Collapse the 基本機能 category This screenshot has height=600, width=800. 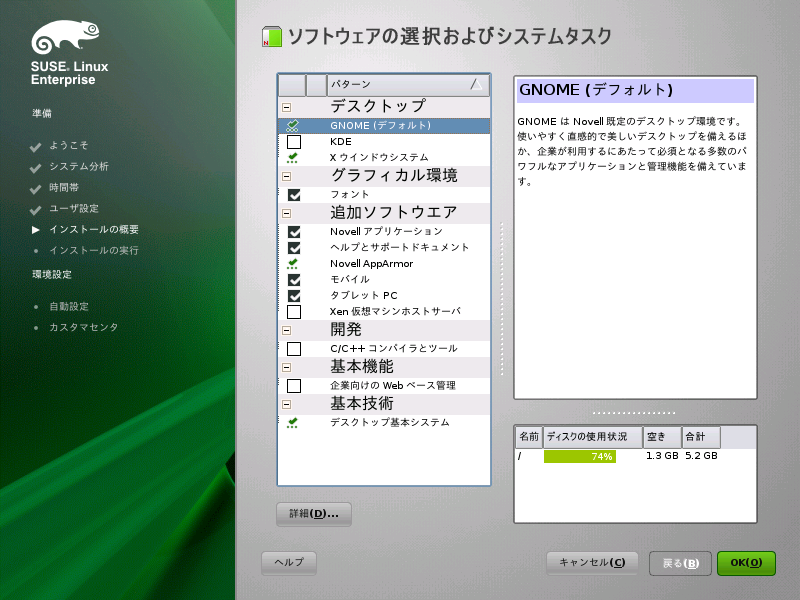click(x=287, y=367)
